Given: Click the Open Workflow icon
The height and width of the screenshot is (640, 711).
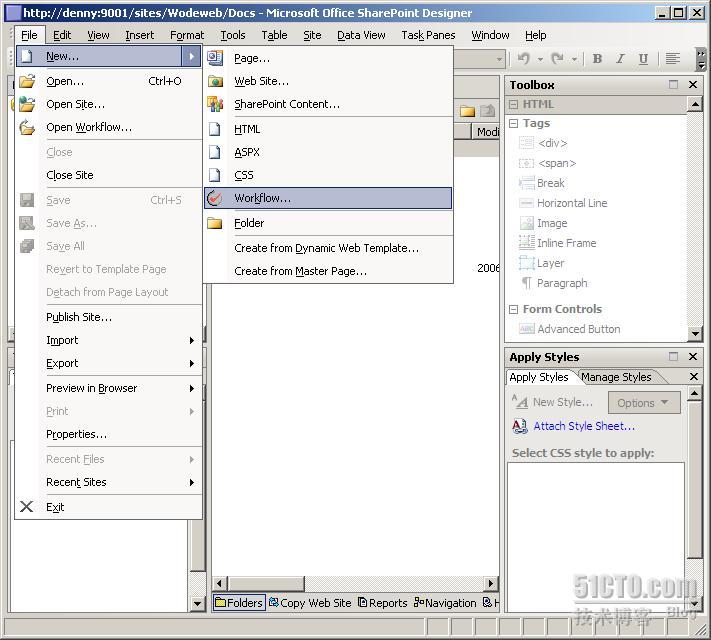Looking at the screenshot, I should (27, 127).
